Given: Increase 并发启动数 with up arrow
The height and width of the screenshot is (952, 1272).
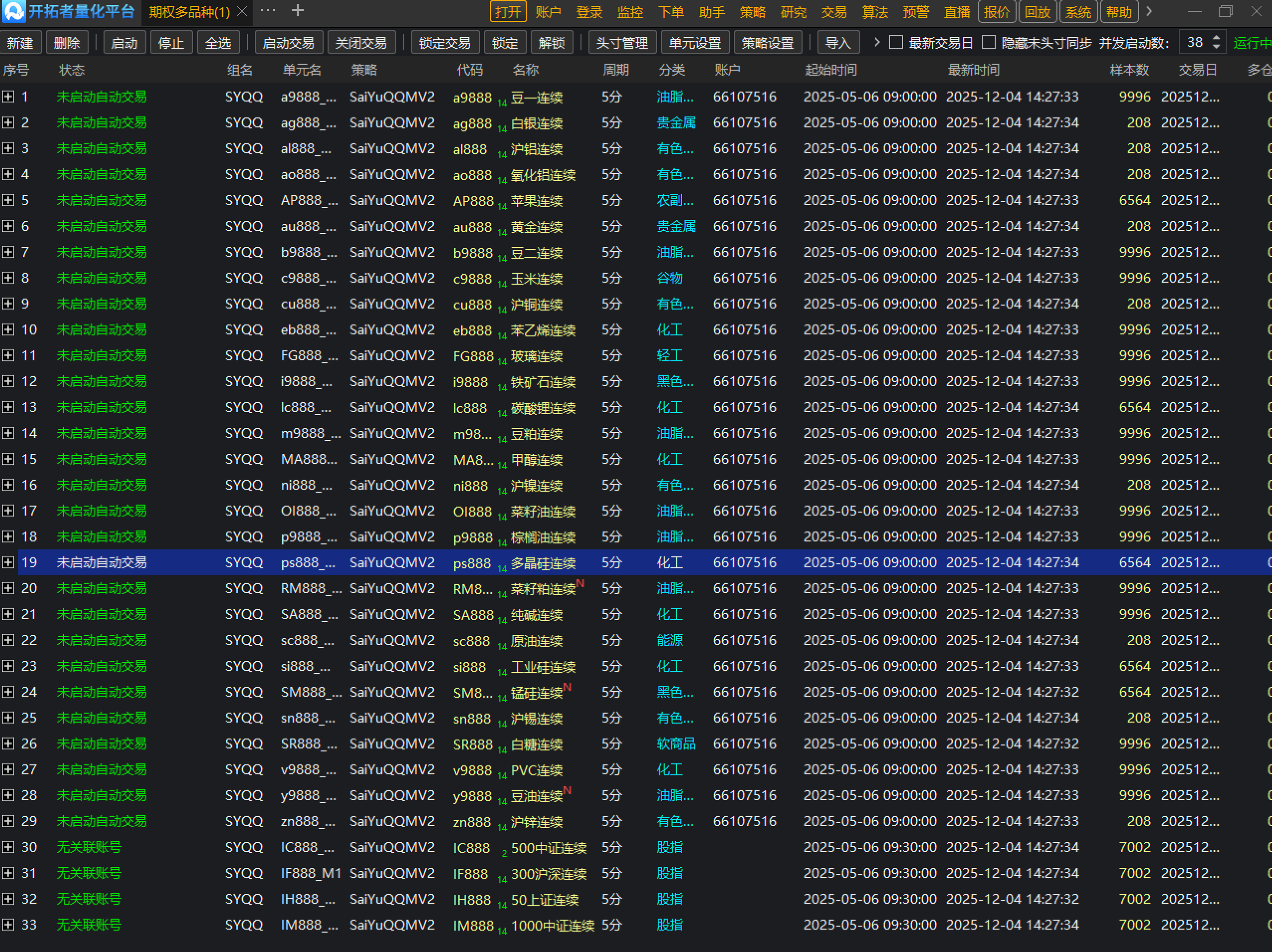Looking at the screenshot, I should point(1216,38).
